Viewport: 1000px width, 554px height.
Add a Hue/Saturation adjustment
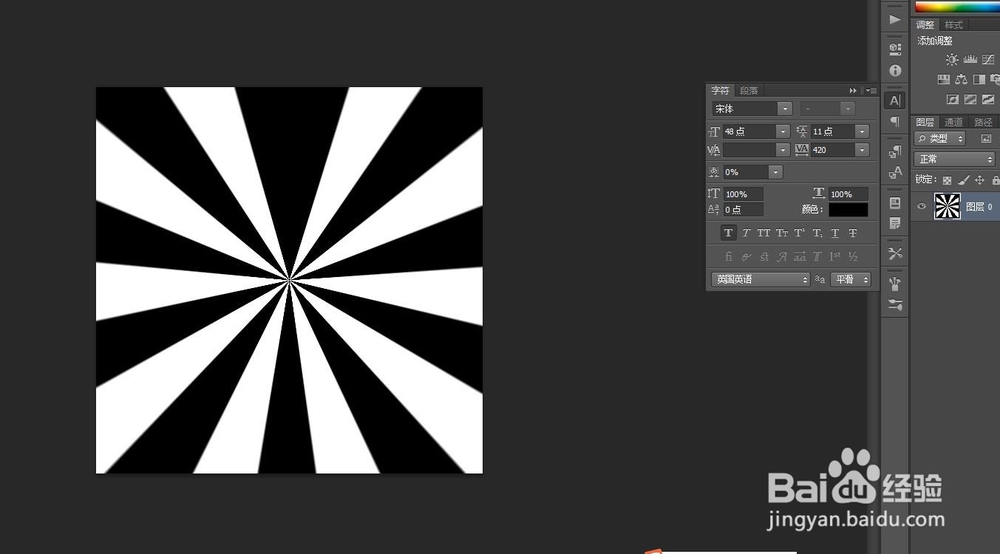(x=943, y=80)
